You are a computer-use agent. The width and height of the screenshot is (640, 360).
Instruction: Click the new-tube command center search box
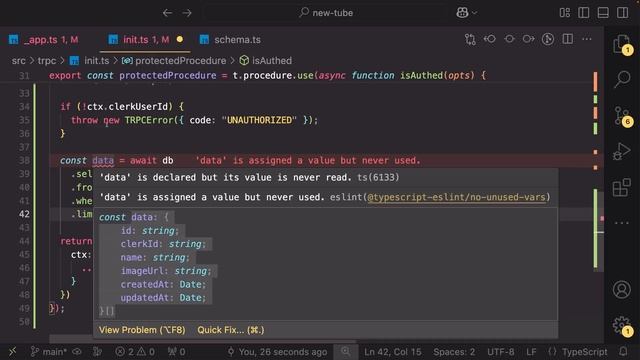pos(326,13)
